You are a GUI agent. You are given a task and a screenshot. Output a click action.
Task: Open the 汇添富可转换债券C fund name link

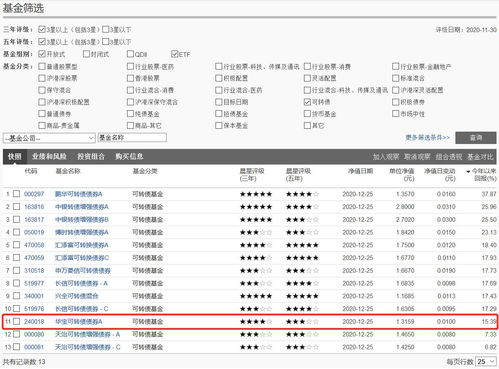[82, 258]
